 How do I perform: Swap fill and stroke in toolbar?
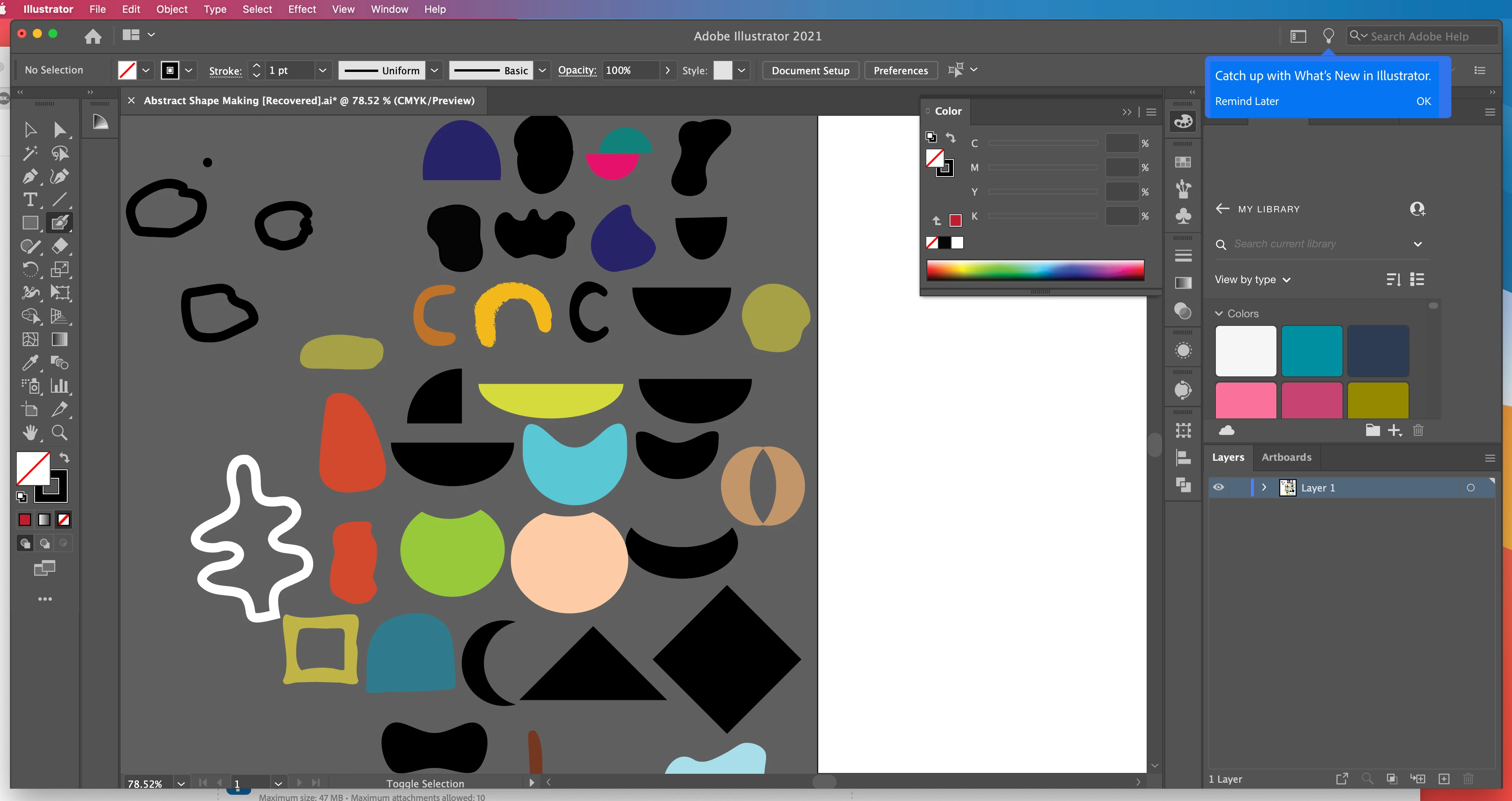(65, 457)
